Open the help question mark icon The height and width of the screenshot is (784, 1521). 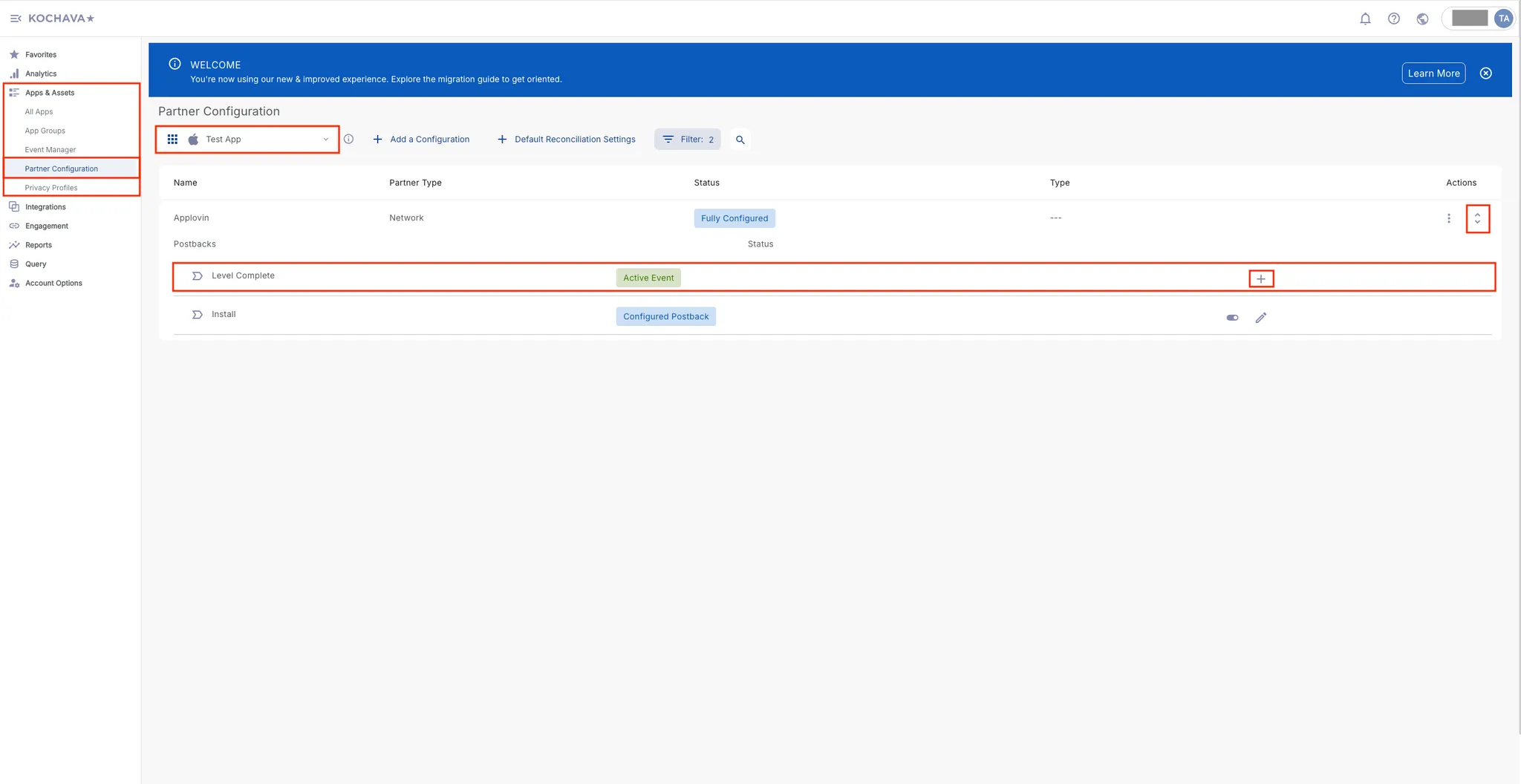click(x=1394, y=19)
